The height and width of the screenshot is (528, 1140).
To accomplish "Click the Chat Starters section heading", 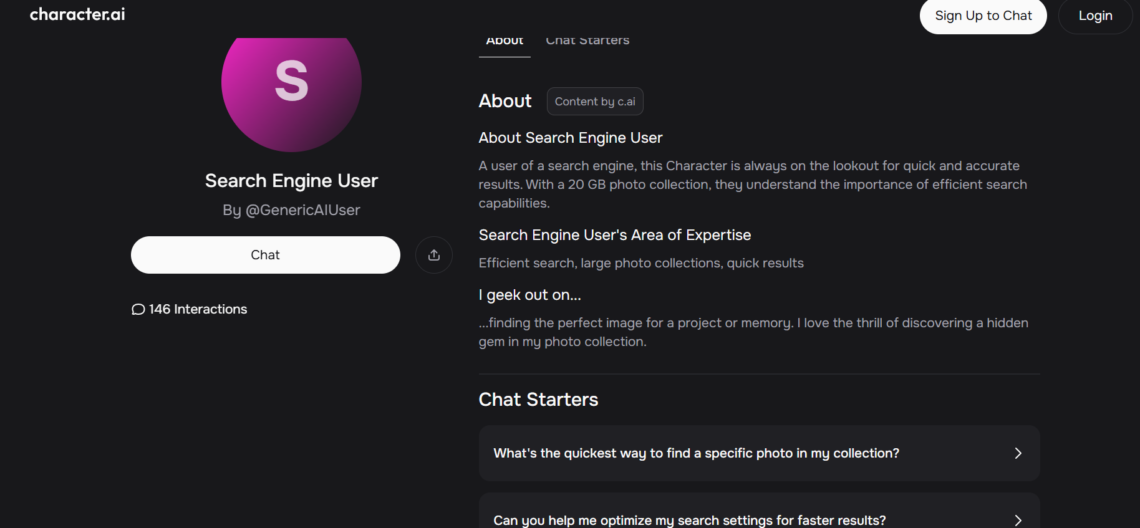I will click(x=539, y=399).
